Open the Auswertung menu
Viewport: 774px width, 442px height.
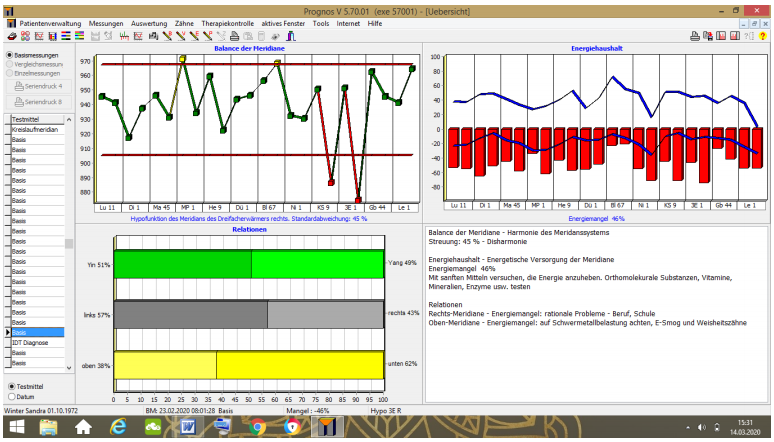tap(149, 22)
